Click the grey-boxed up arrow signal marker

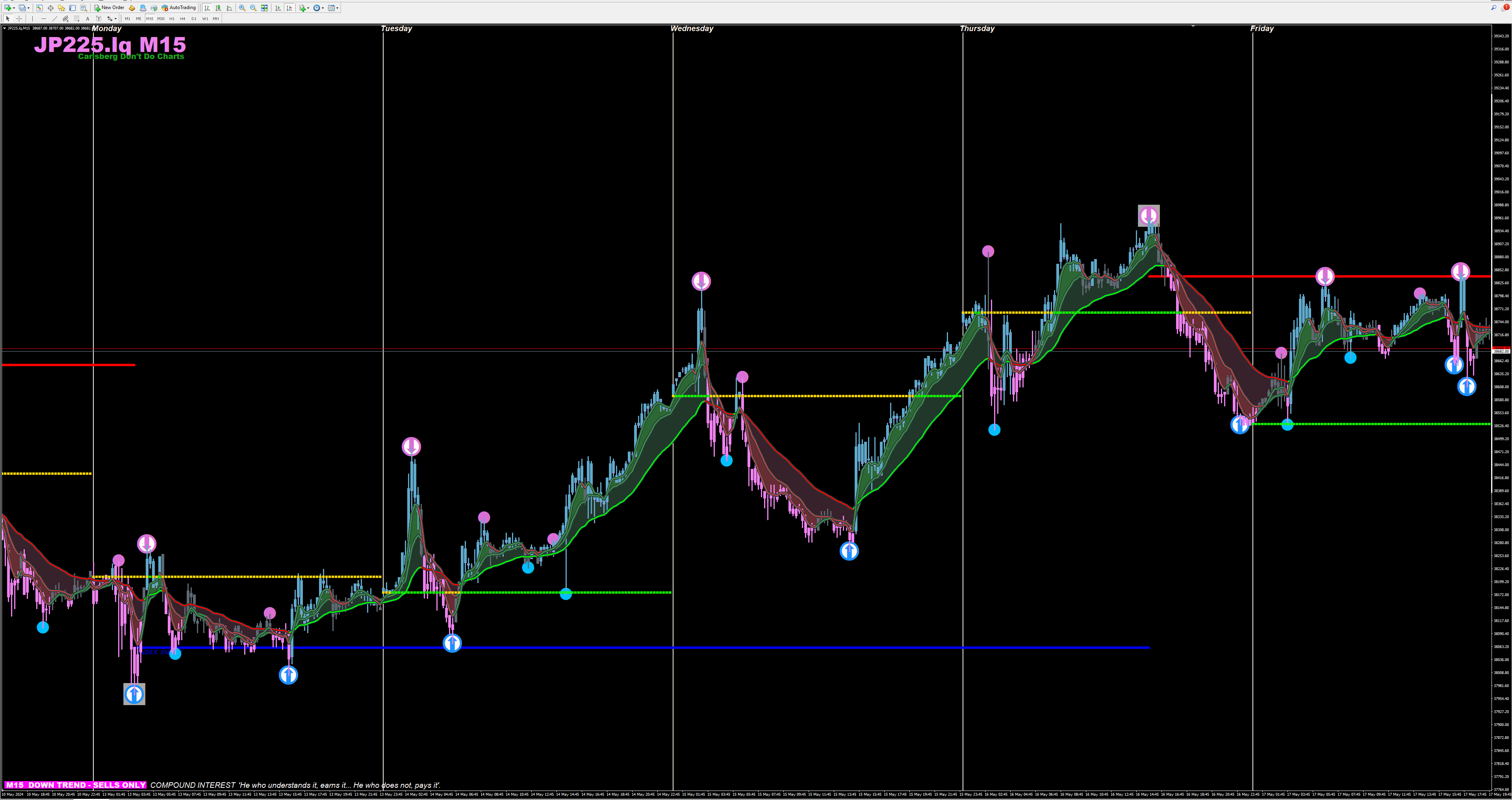pos(134,694)
